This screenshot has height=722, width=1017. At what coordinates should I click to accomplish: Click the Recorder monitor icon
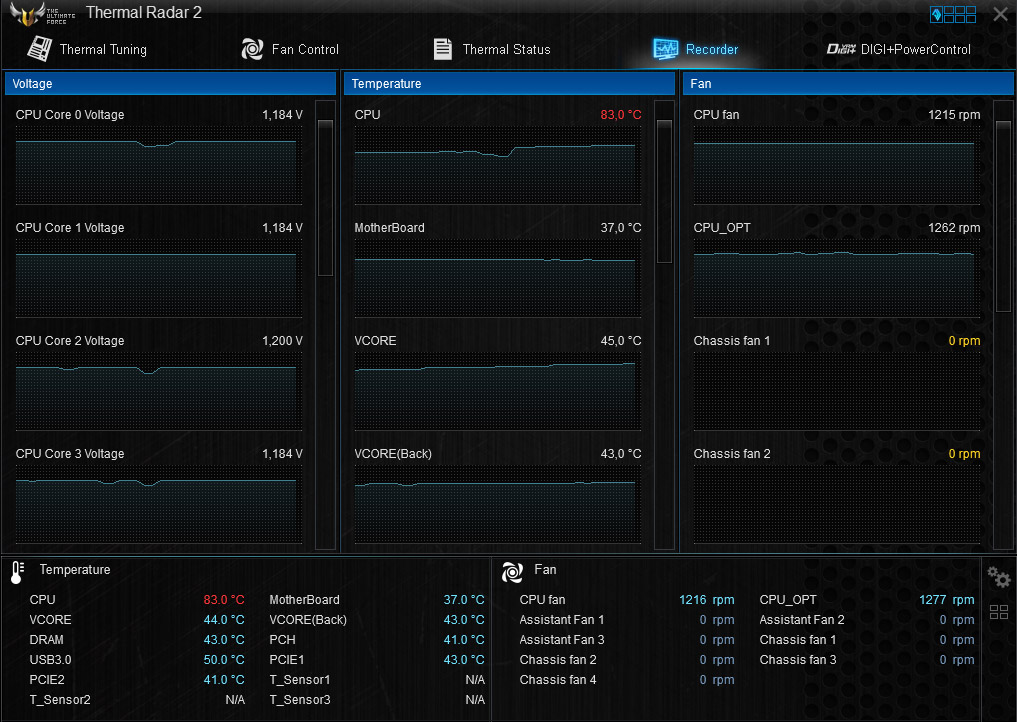coord(665,49)
